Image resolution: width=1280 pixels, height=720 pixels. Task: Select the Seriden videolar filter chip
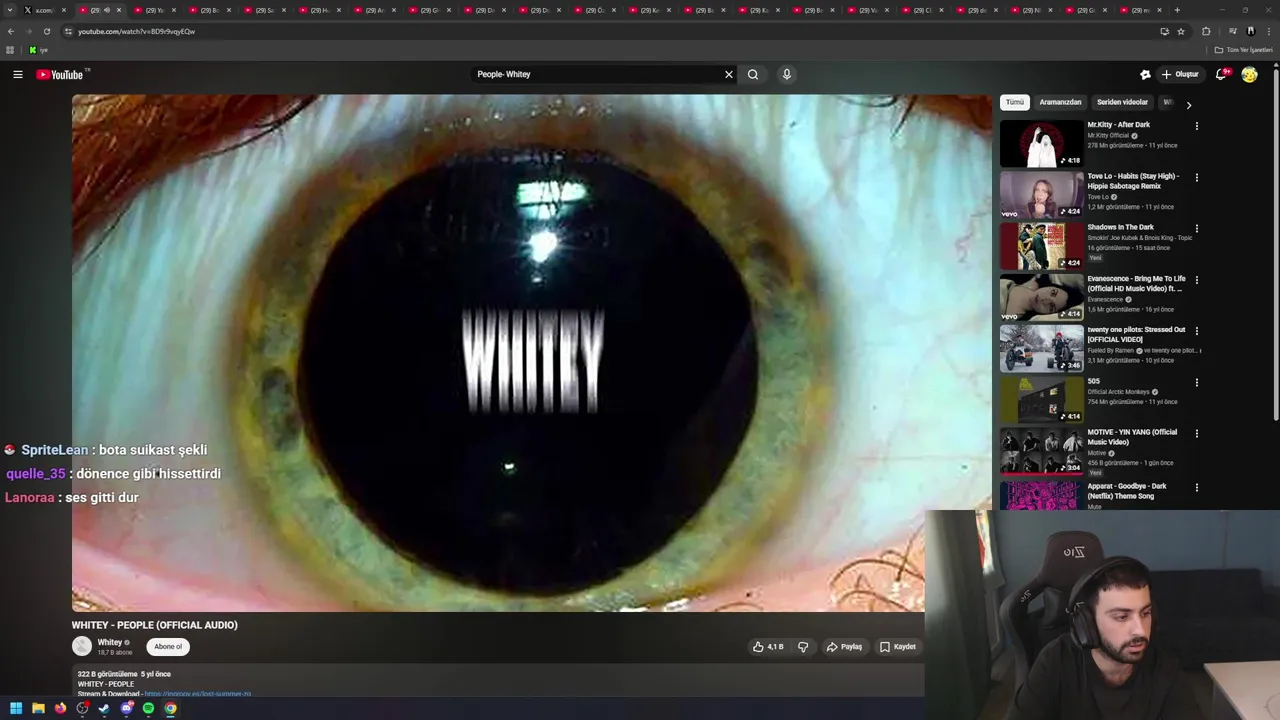click(x=1122, y=102)
